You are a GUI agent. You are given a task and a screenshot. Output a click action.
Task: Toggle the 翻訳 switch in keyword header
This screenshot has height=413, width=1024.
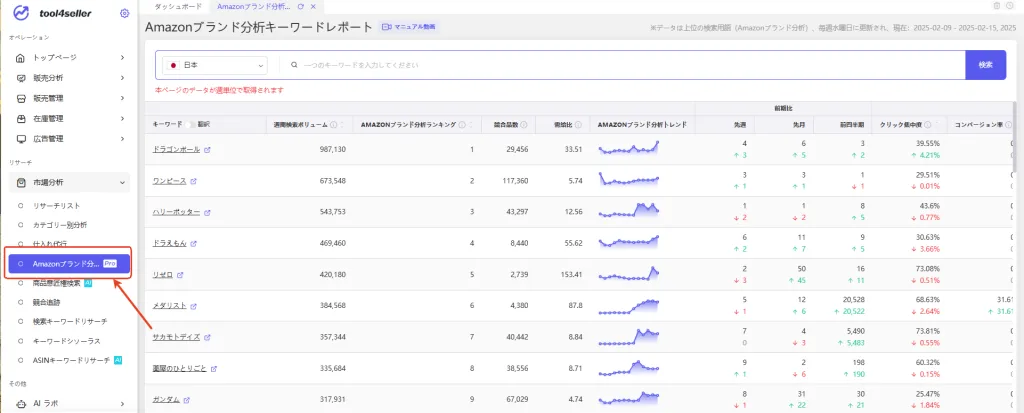(x=190, y=124)
